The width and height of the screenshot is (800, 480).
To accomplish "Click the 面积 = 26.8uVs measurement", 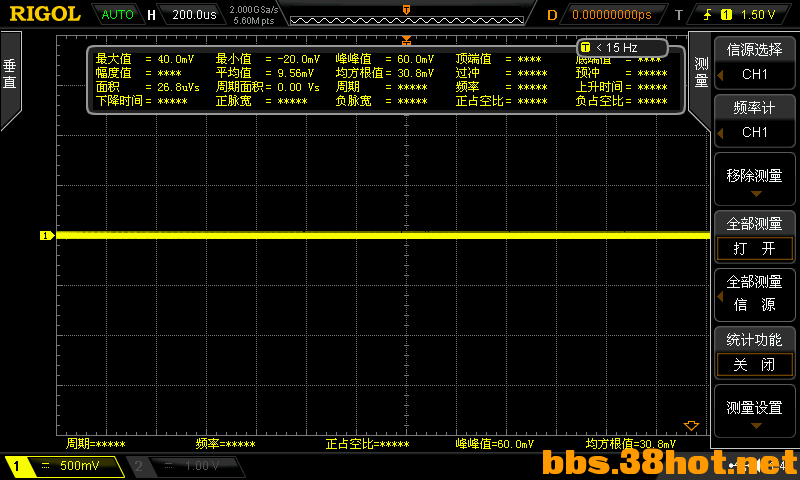I will click(147, 87).
